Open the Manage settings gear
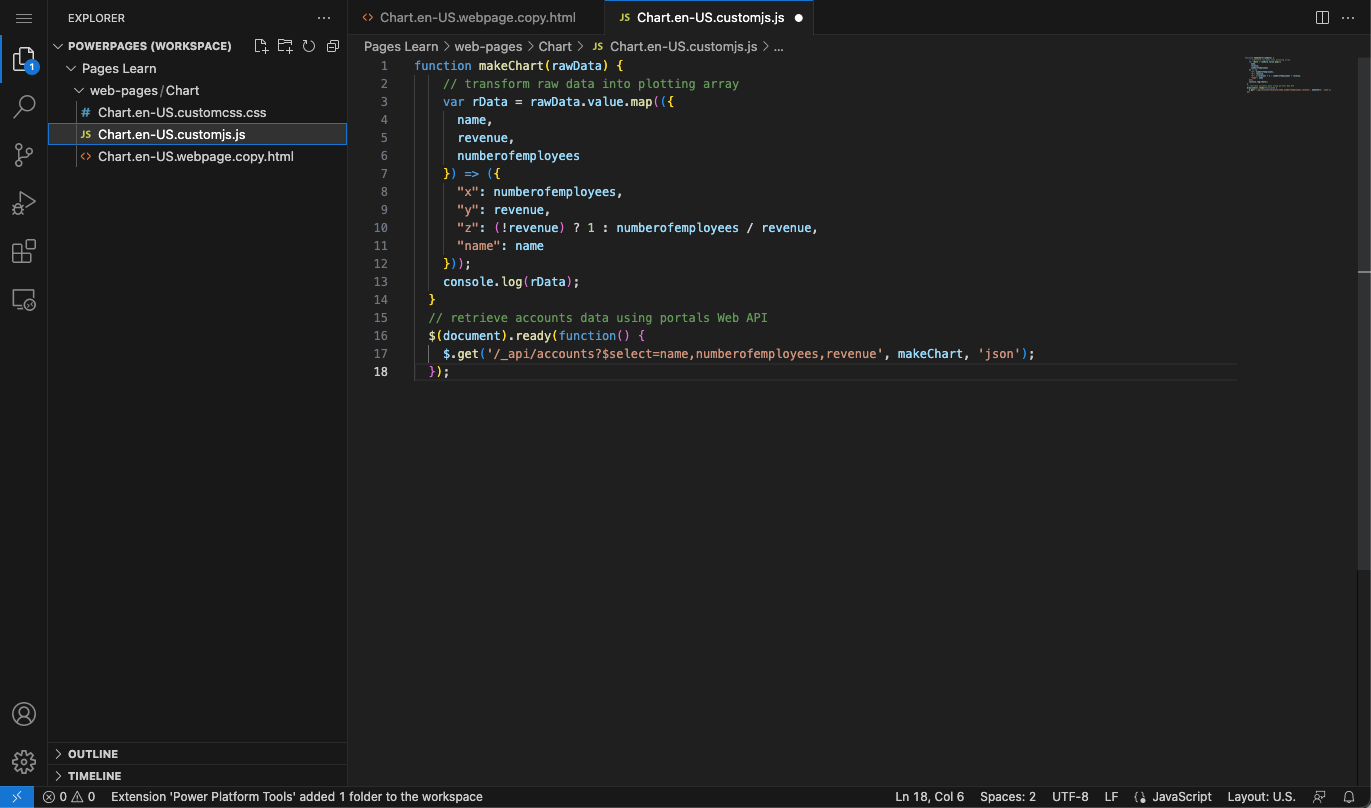Screen dimensions: 1371x808 click(x=24, y=762)
